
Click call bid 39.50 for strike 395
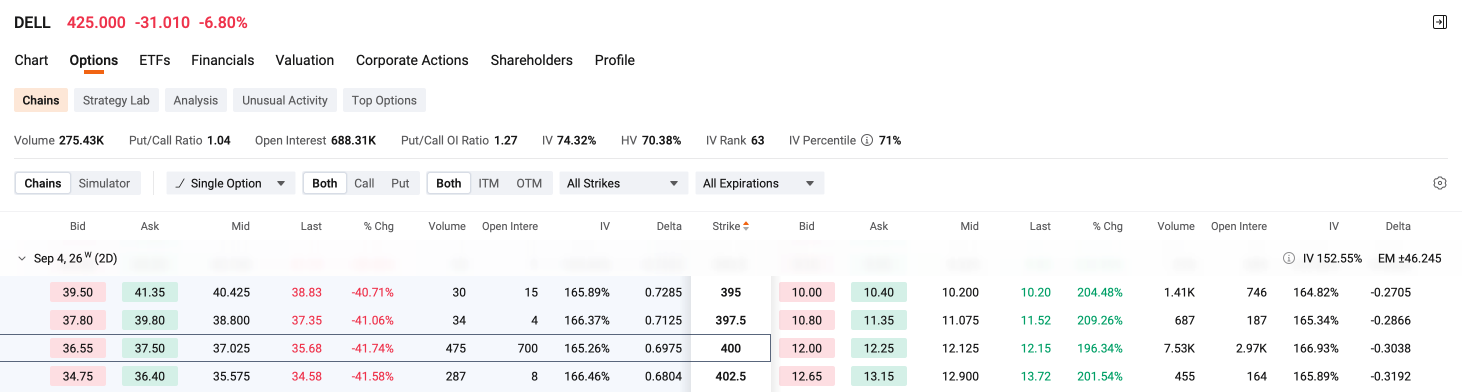(x=78, y=292)
